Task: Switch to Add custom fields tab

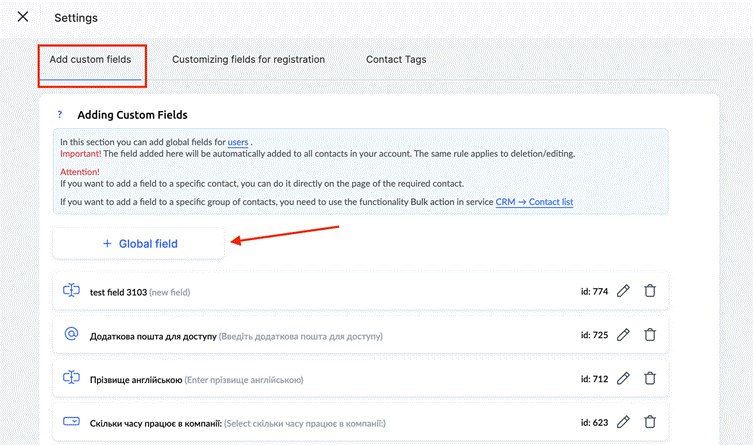Action: [x=90, y=60]
